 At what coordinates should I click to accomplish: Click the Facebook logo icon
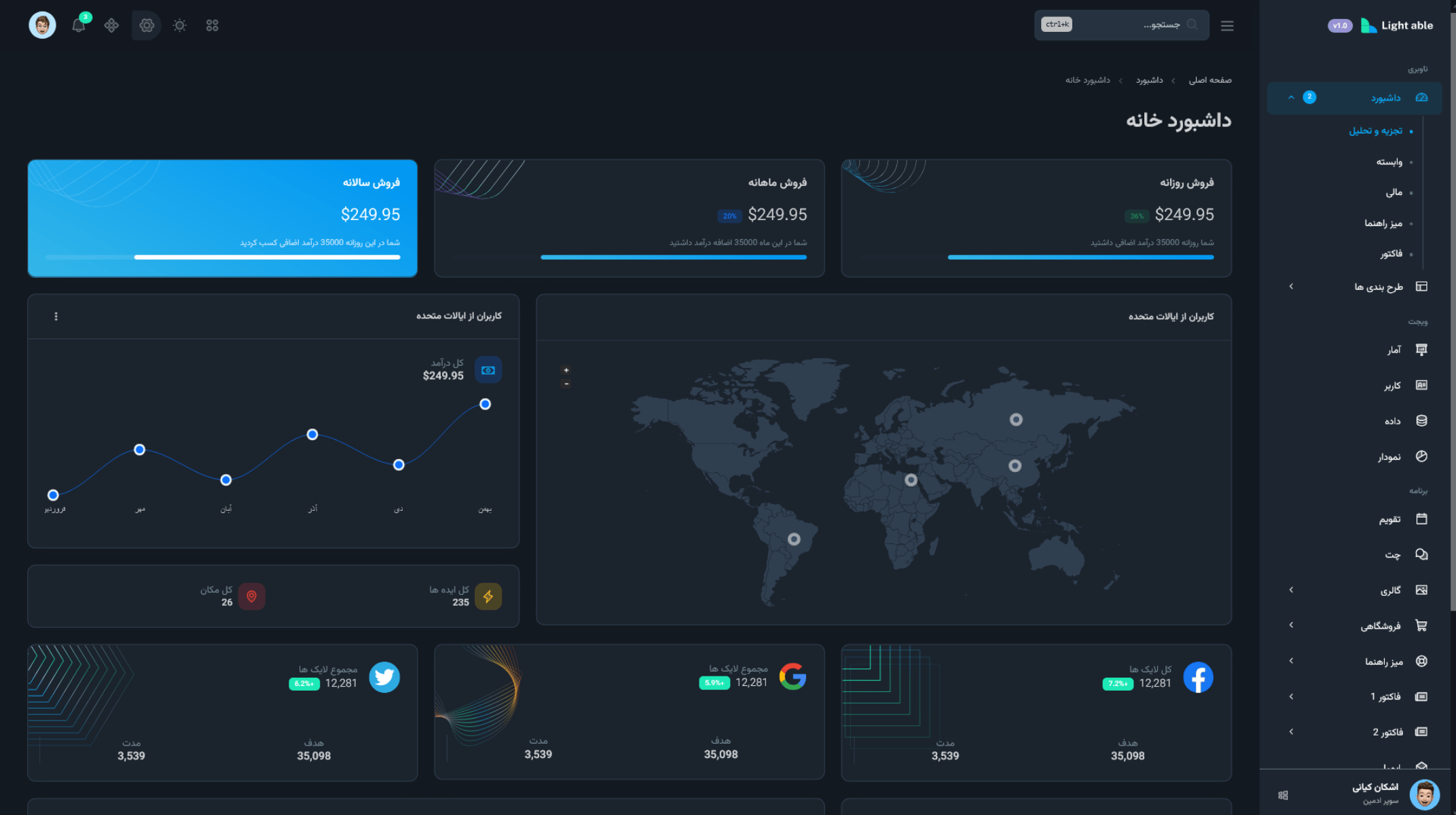click(1198, 677)
